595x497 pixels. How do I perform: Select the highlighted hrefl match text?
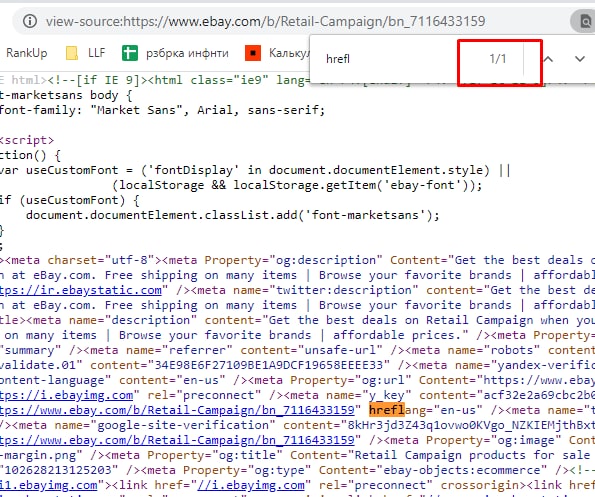tap(387, 410)
